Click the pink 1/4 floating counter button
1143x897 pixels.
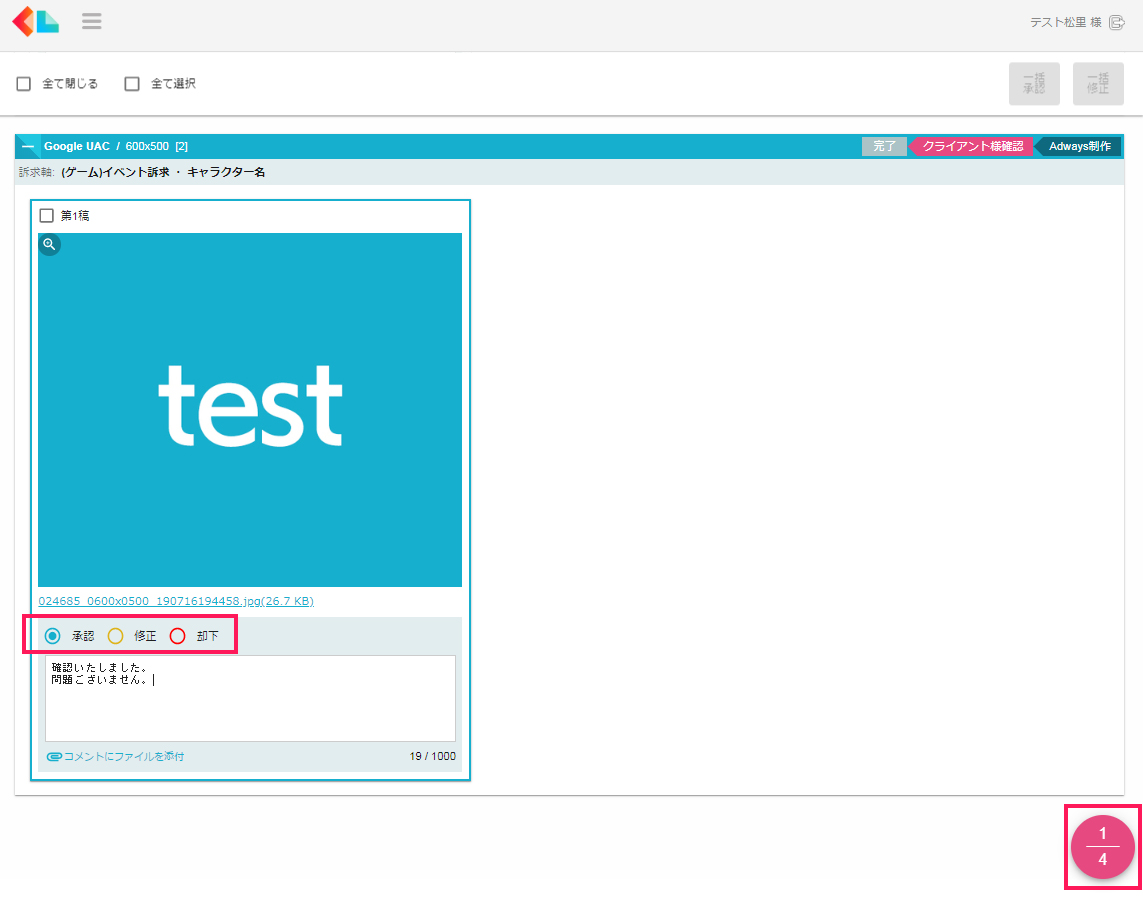pyautogui.click(x=1102, y=846)
